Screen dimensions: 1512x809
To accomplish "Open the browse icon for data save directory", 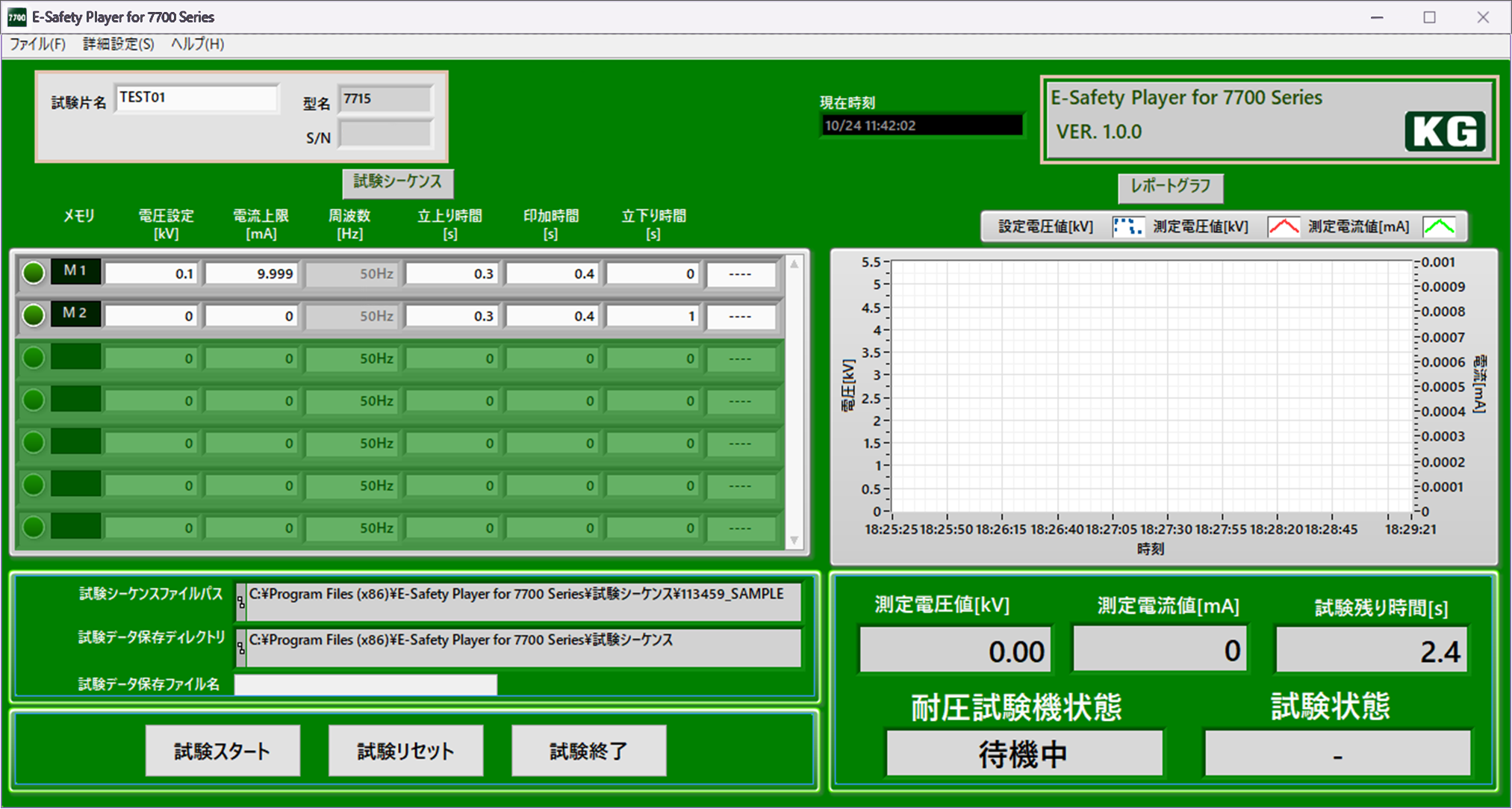I will (x=240, y=648).
